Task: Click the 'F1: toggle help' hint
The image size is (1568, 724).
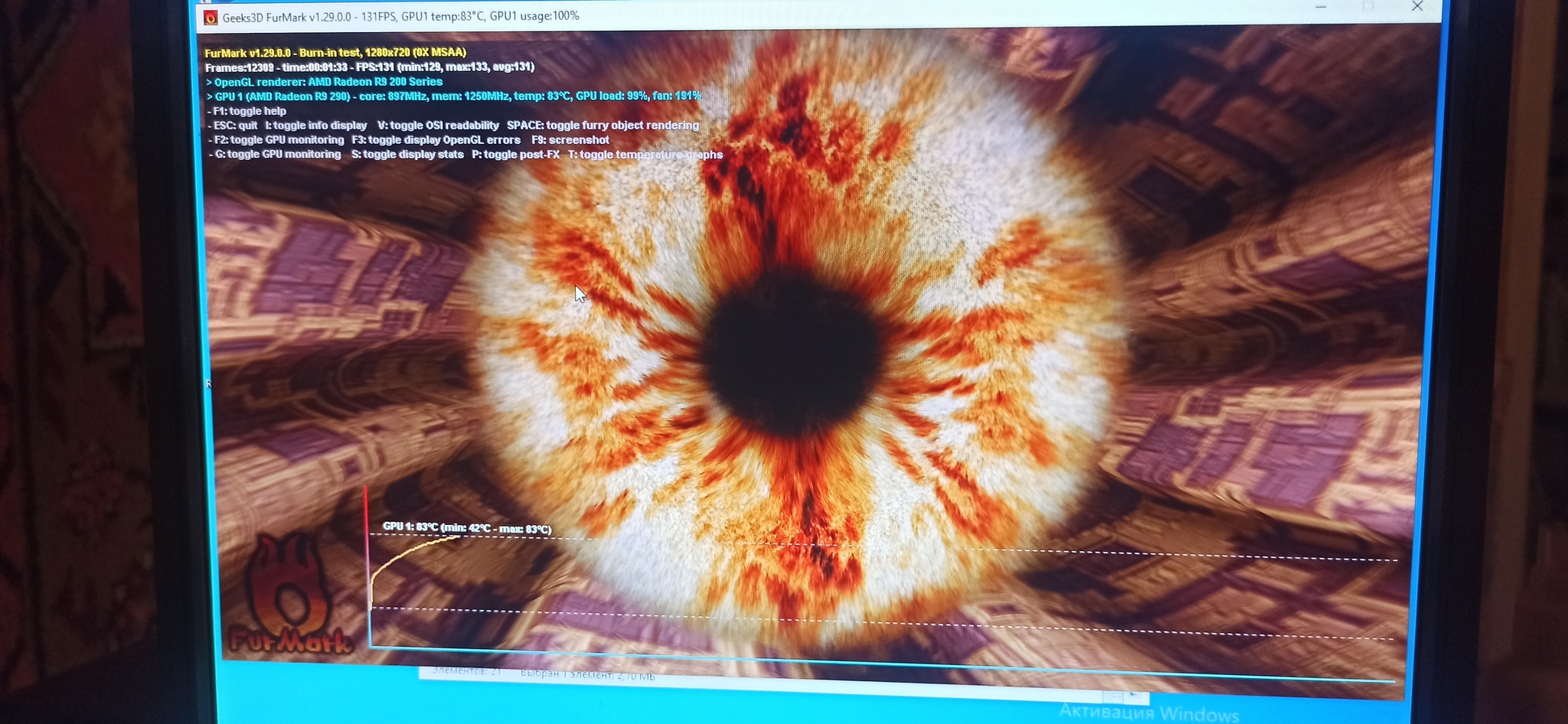Action: tap(247, 110)
